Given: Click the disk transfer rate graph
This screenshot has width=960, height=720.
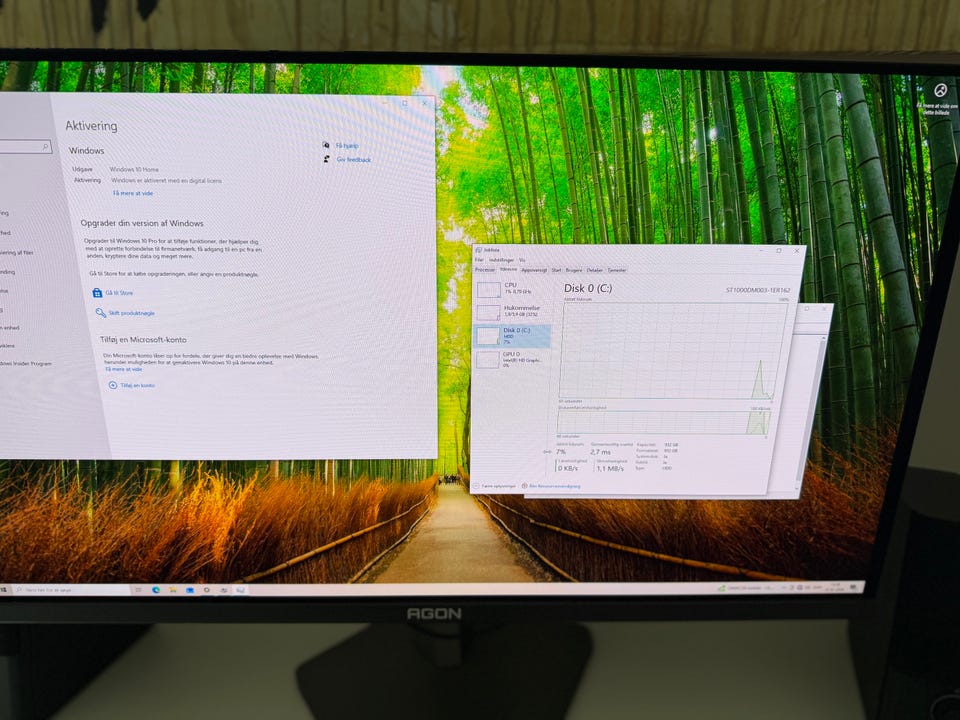Looking at the screenshot, I should [x=663, y=423].
